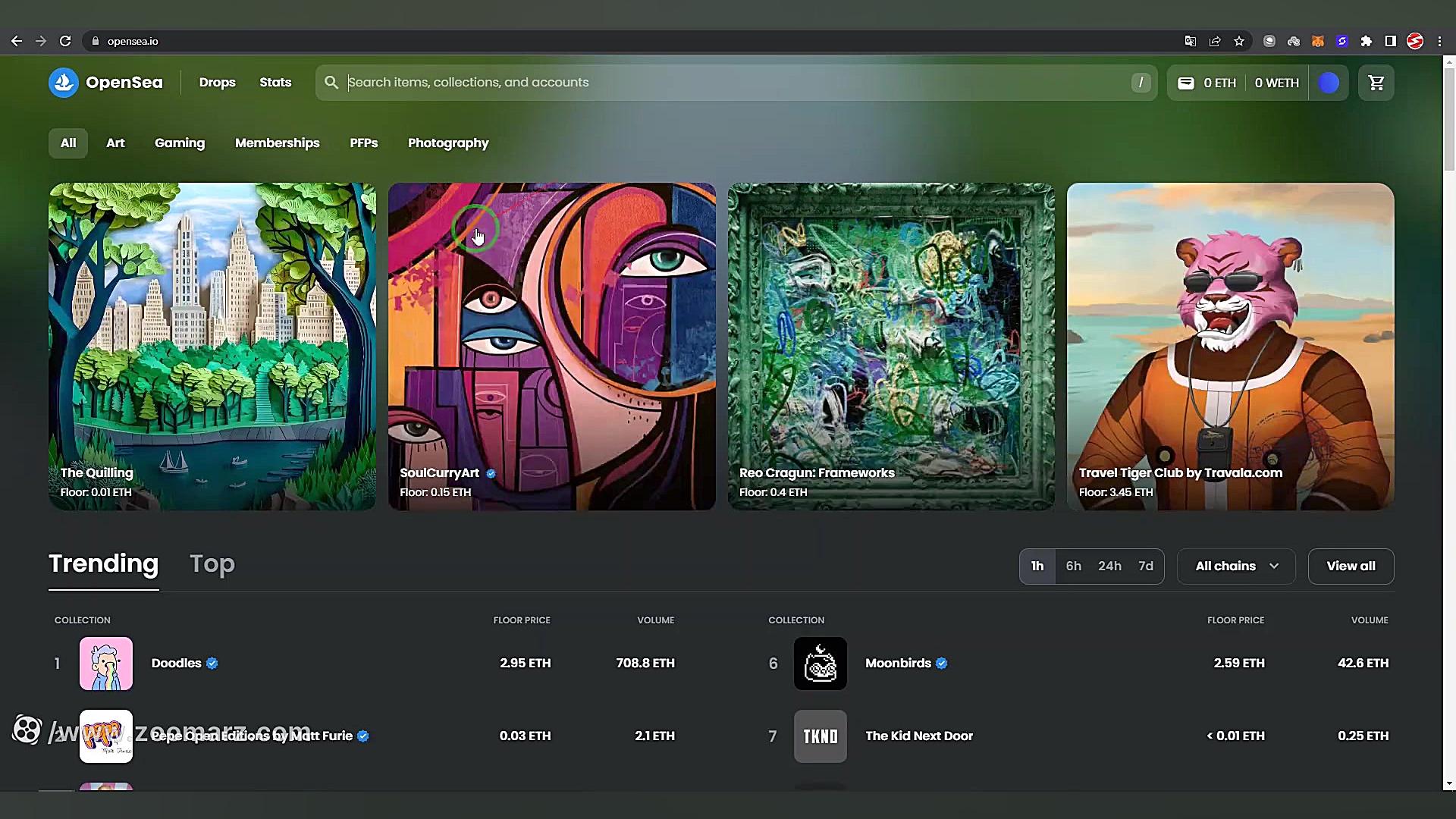Click the browser back arrow
The height and width of the screenshot is (819, 1456).
tap(17, 41)
